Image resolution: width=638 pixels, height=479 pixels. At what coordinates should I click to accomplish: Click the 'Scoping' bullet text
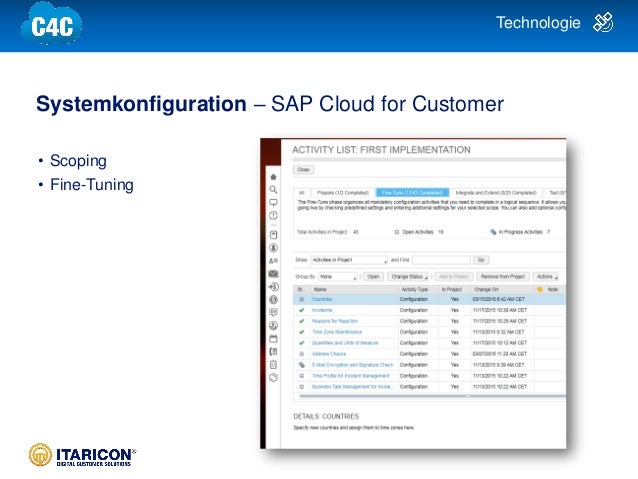(x=78, y=161)
